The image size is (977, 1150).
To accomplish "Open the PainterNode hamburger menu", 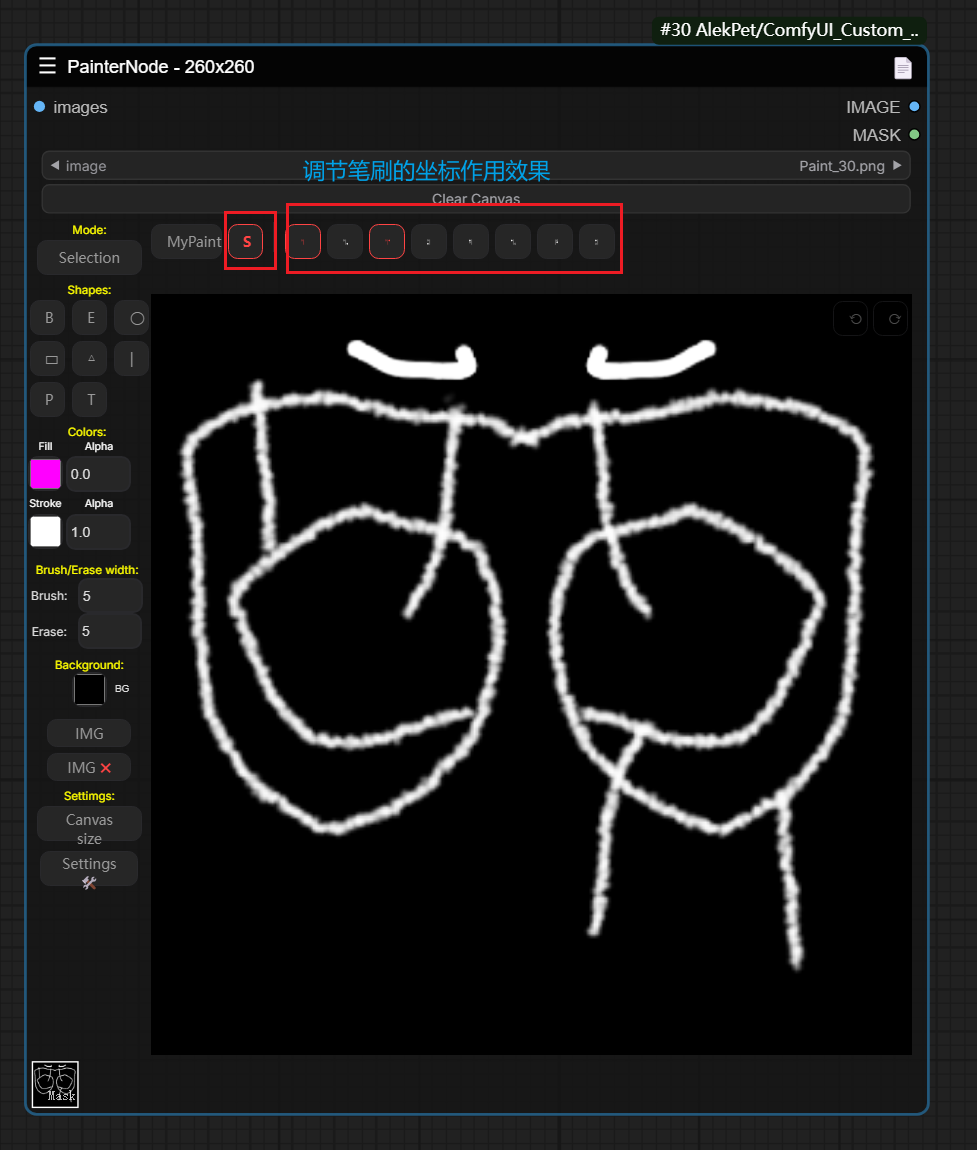I will click(x=47, y=67).
